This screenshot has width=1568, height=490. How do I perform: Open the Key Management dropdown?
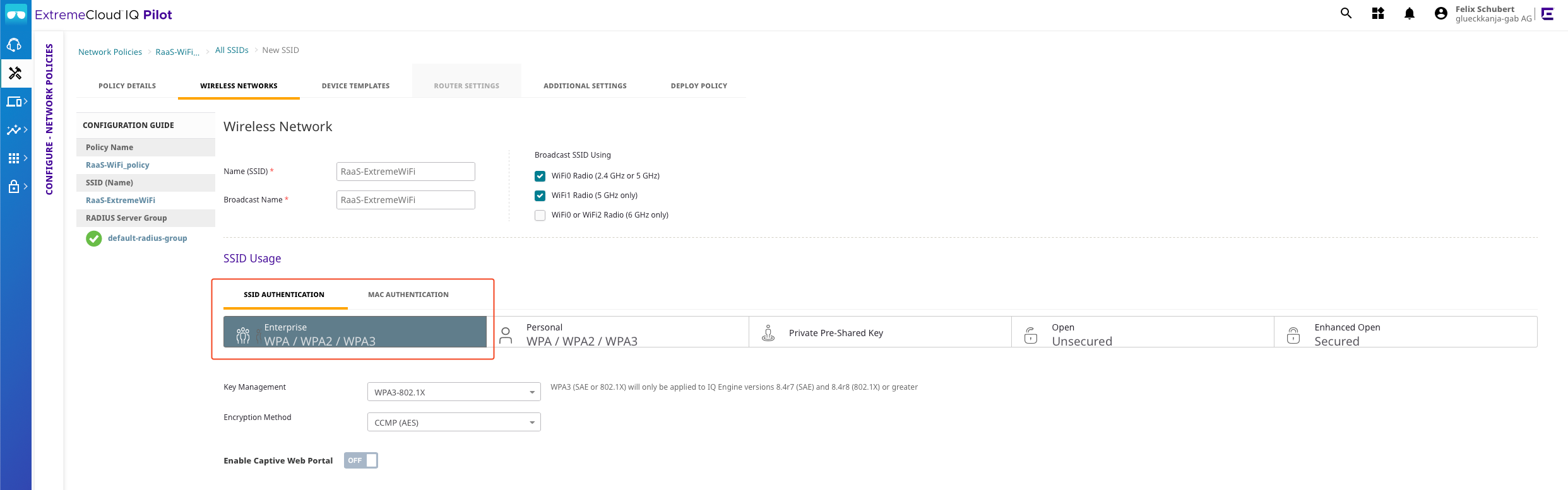pyautogui.click(x=454, y=392)
